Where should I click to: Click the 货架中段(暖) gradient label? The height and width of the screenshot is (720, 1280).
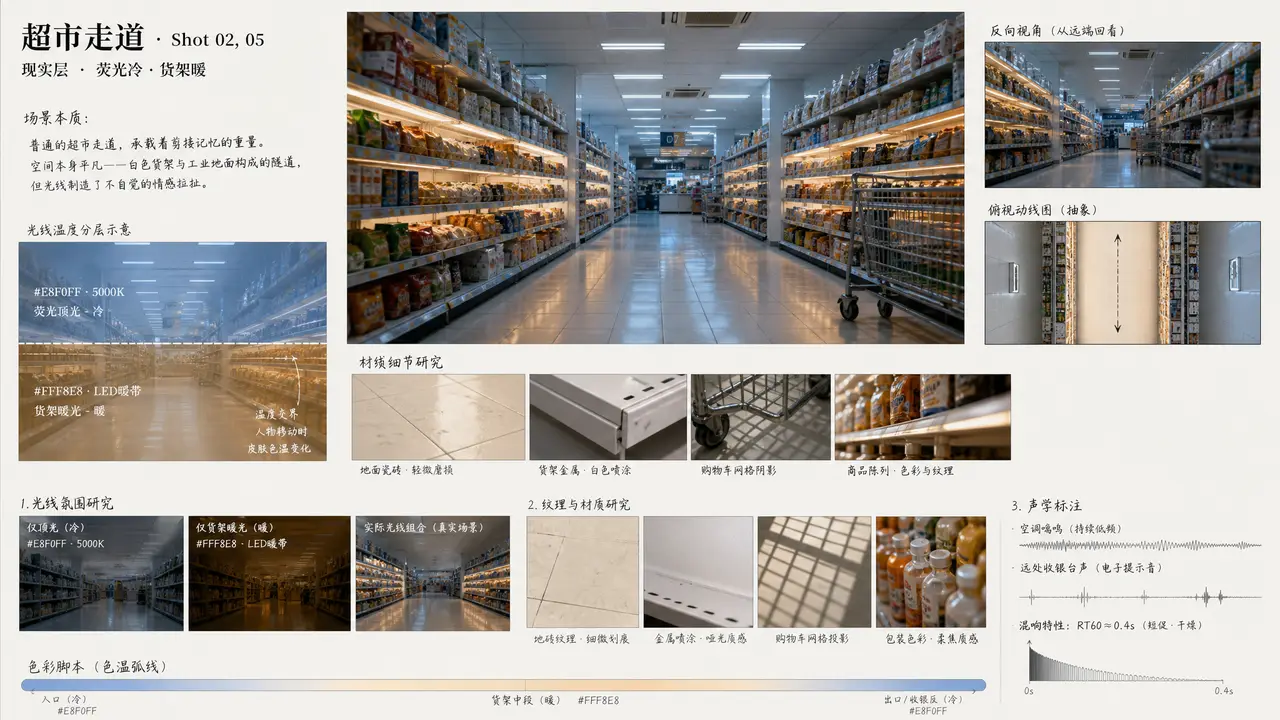(526, 700)
